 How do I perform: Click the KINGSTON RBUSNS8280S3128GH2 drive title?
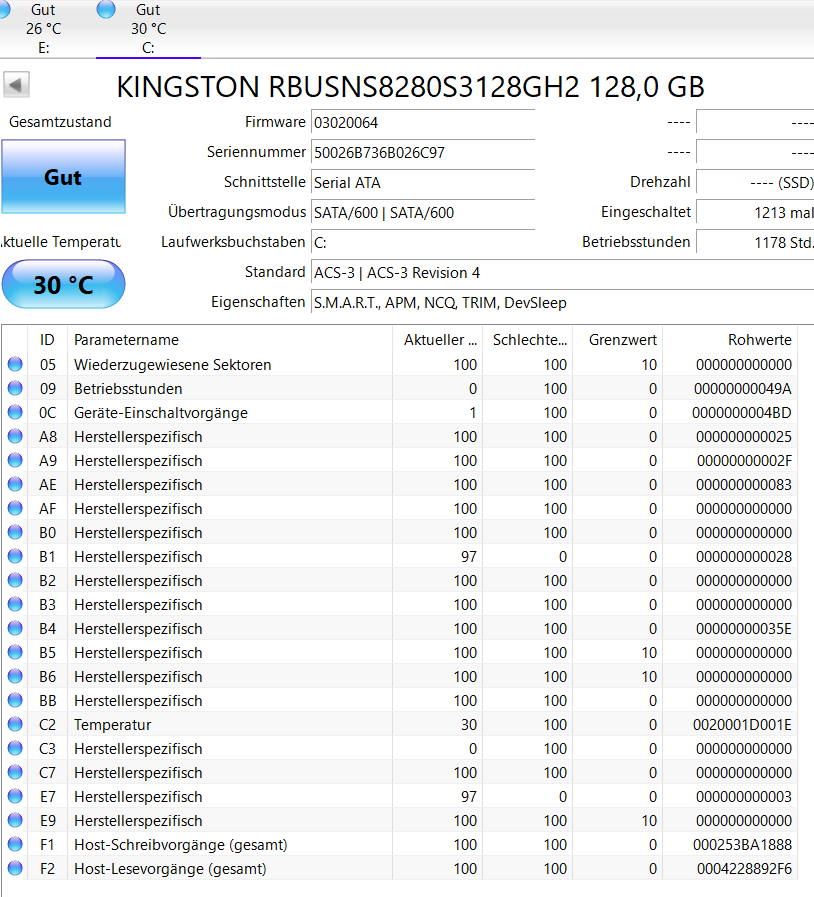[410, 87]
